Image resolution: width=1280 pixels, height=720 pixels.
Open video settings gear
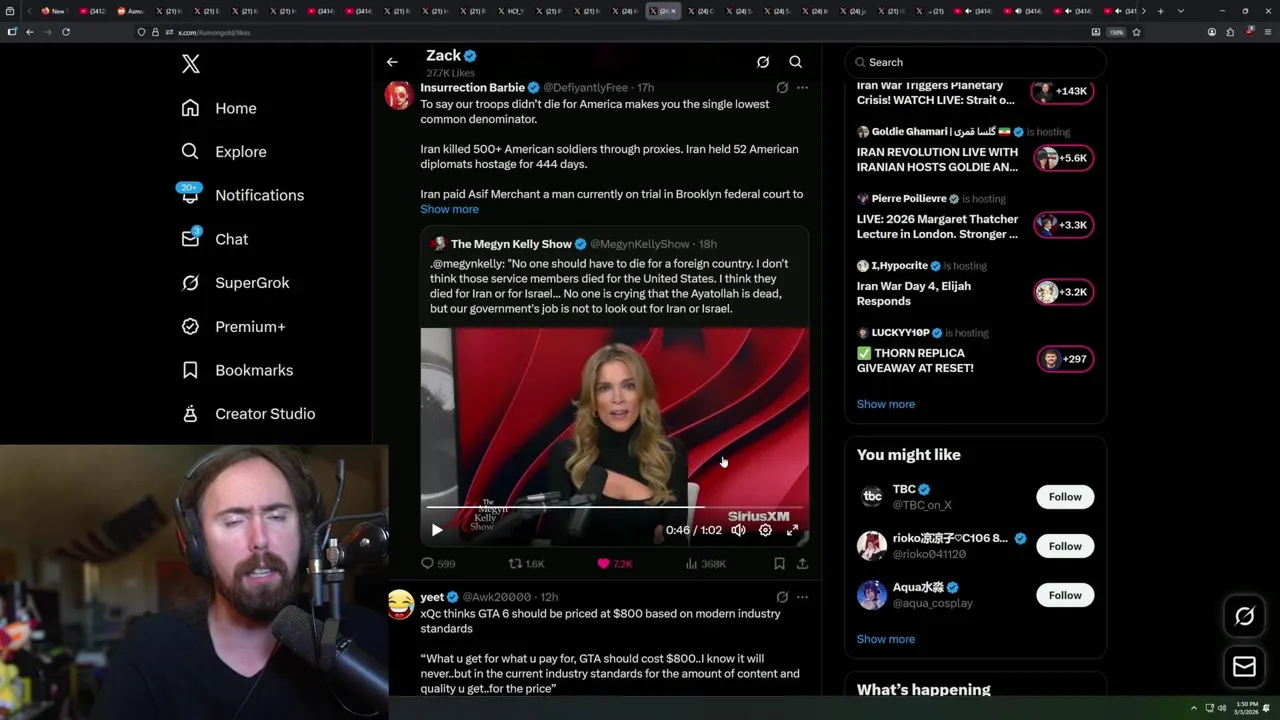pyautogui.click(x=765, y=530)
